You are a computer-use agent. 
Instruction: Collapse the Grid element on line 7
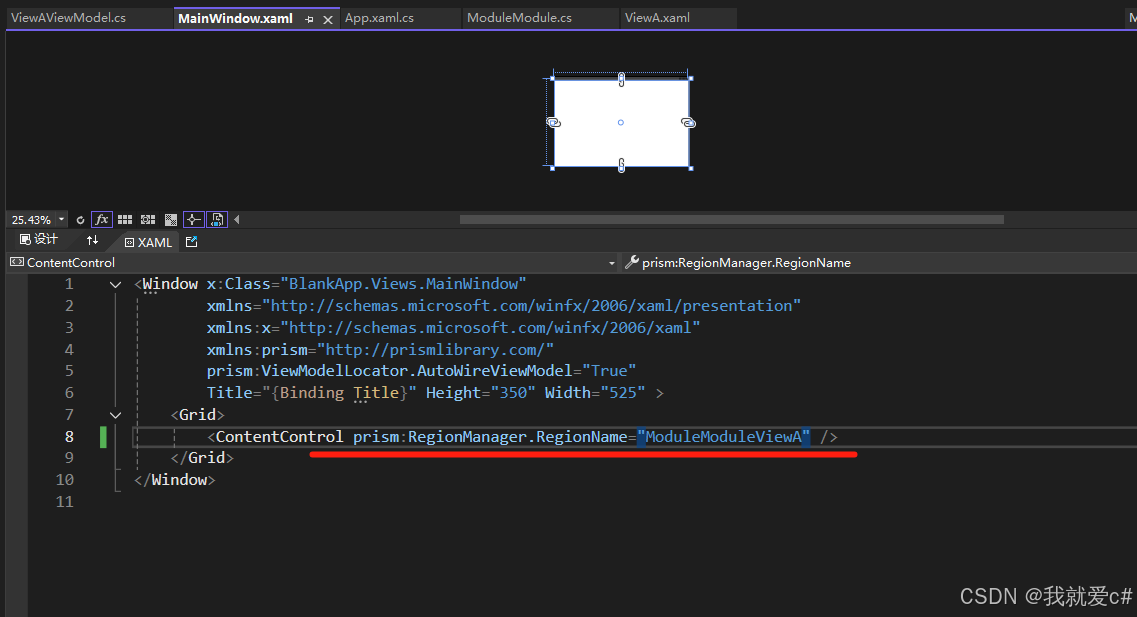coord(115,414)
